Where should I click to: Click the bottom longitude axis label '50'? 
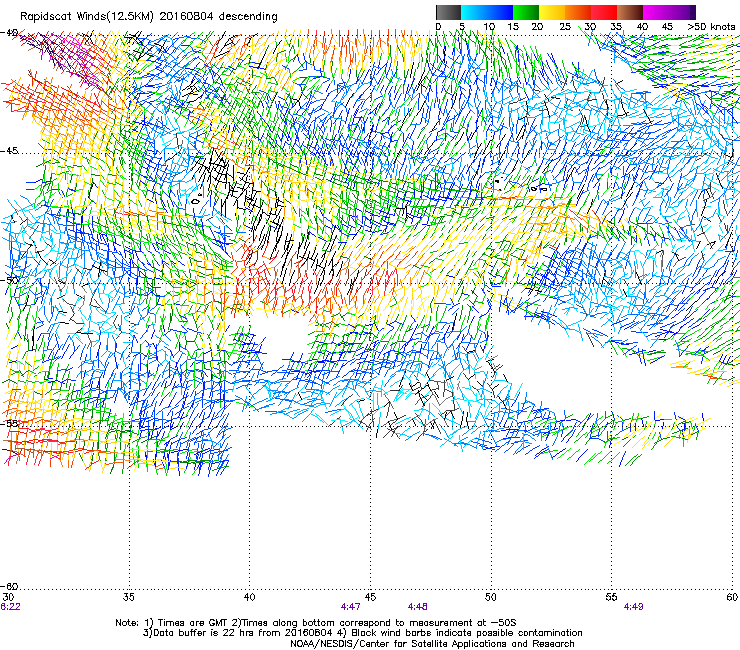(491, 597)
